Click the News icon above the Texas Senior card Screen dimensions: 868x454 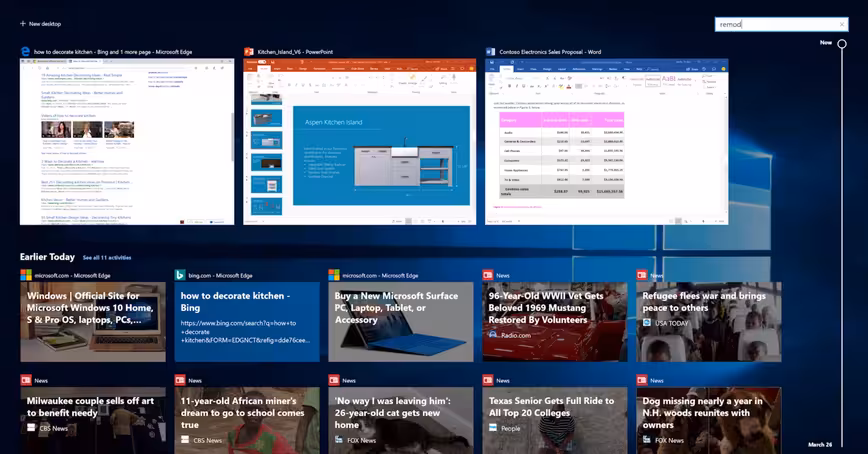(x=488, y=380)
